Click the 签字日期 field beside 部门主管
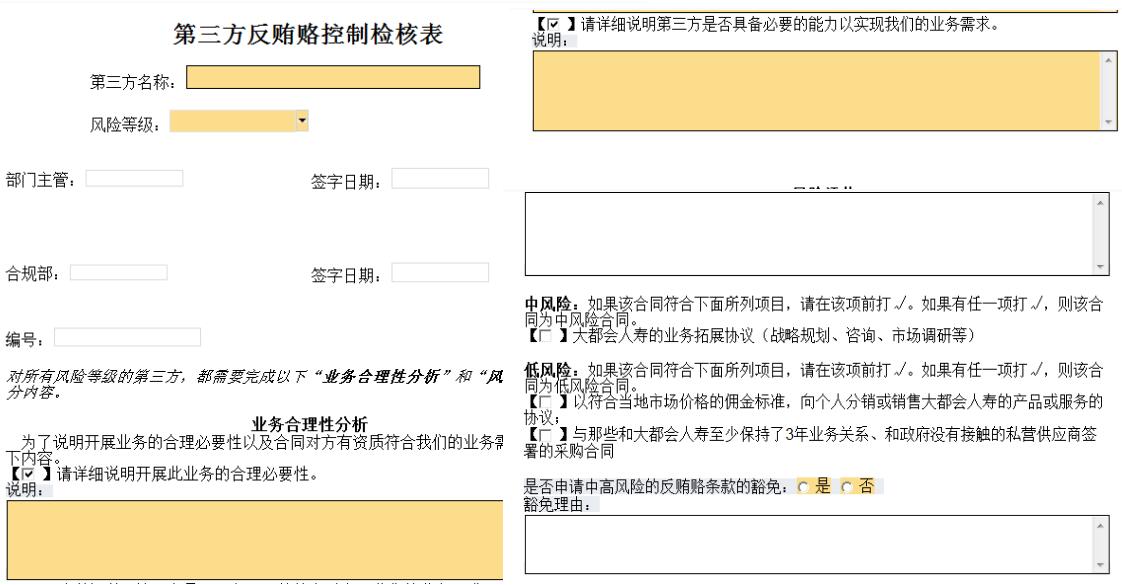Viewport: 1122px width, 585px height. pyautogui.click(x=440, y=179)
